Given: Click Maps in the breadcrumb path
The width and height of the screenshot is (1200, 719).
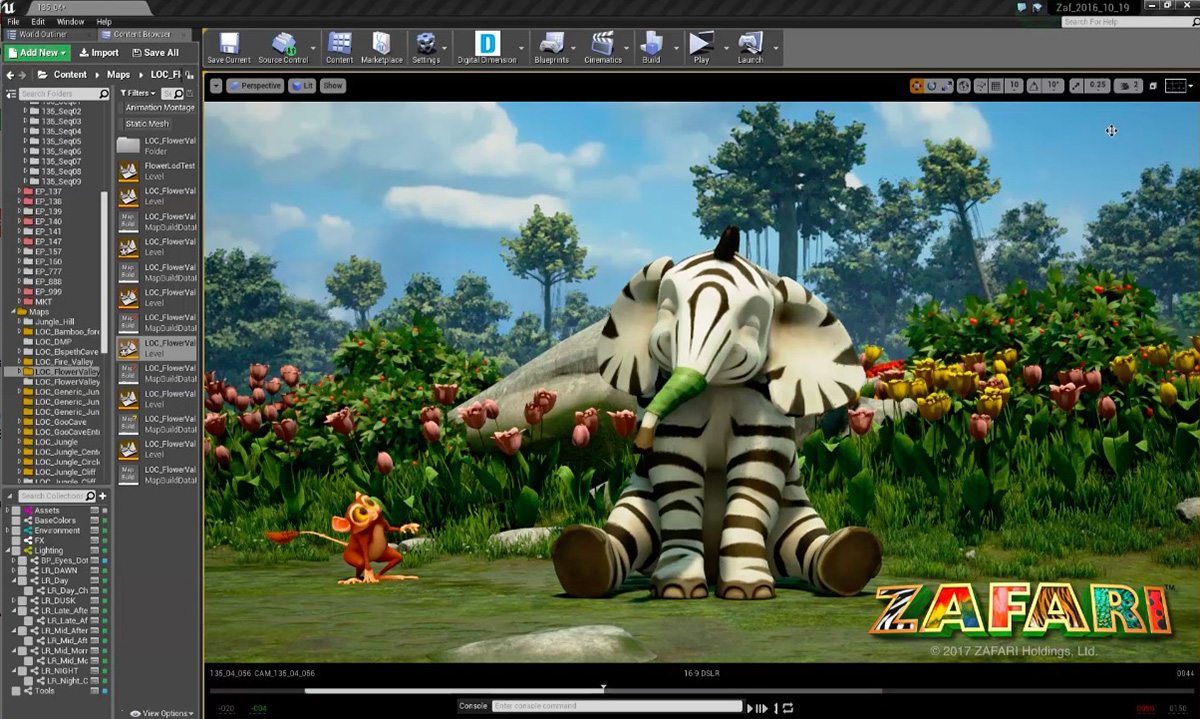Looking at the screenshot, I should (118, 75).
